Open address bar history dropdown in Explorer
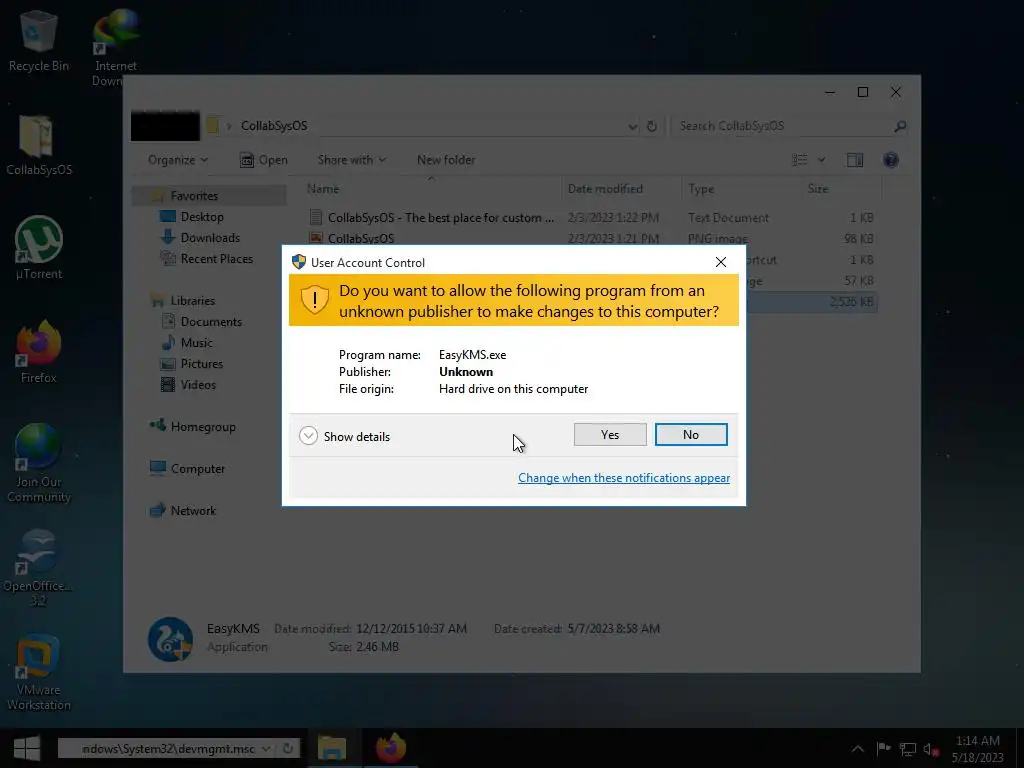Viewport: 1024px width, 768px height. pos(632,127)
